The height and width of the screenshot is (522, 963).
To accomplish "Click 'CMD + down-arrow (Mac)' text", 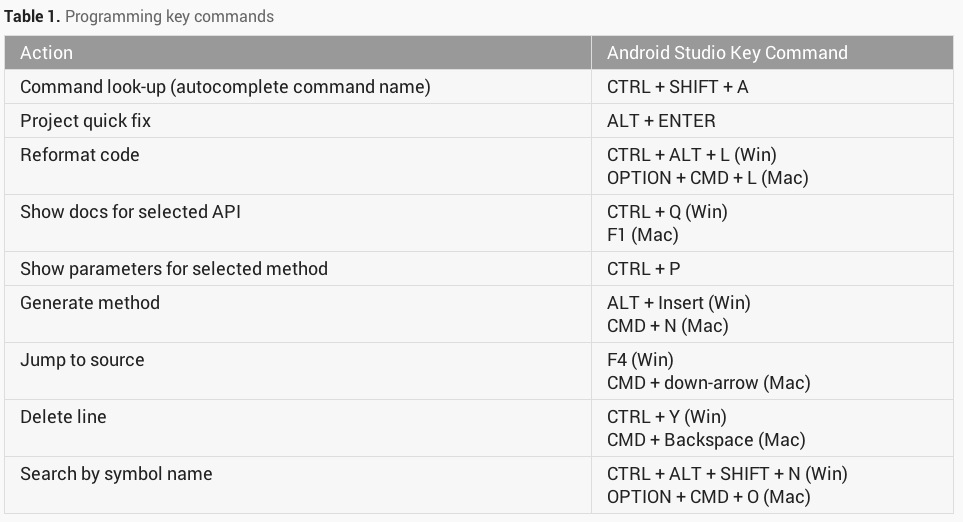I will click(x=708, y=383).
